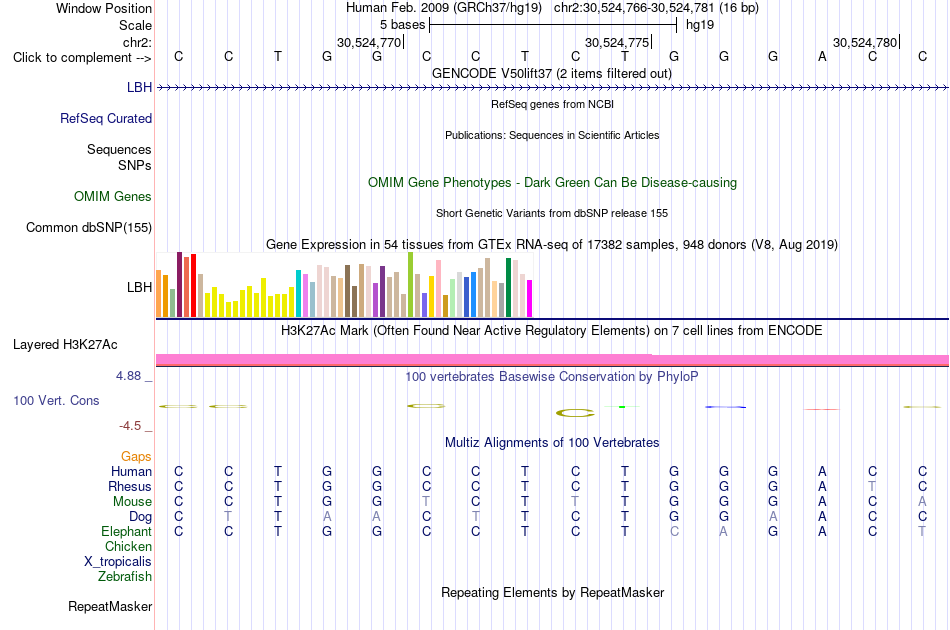Click the Zebrafish species row label
Screen dimensions: 950x630
(x=125, y=576)
